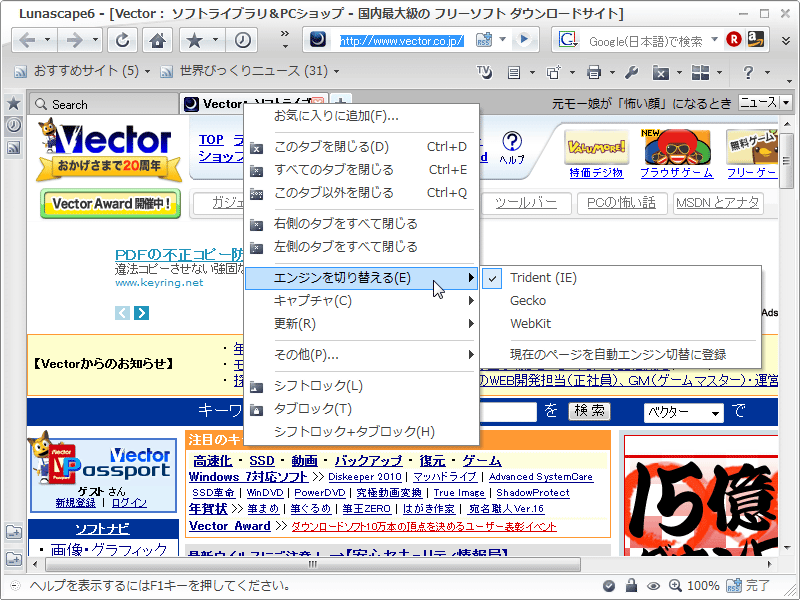This screenshot has height=600, width=800.
Task: Reload the page with the refresh icon
Action: click(122, 40)
